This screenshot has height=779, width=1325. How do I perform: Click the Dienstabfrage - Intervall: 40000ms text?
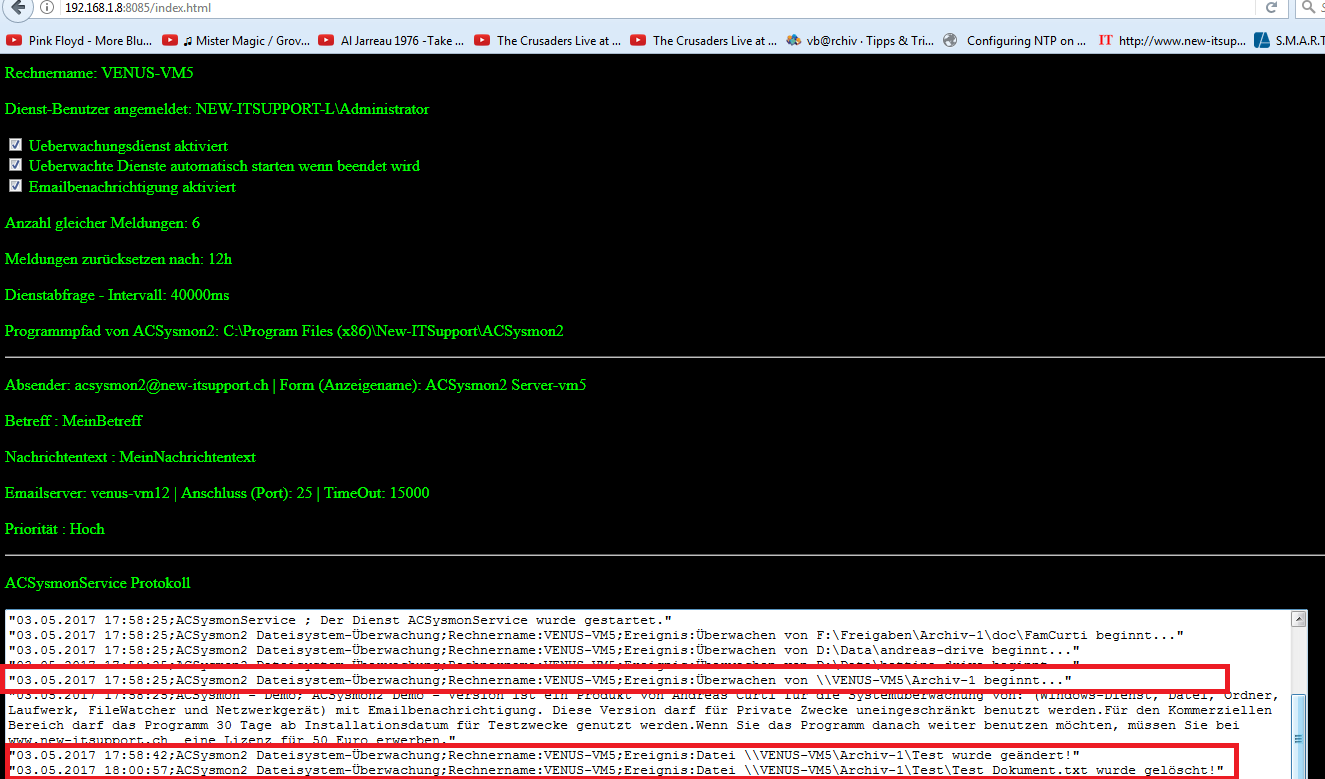[117, 295]
